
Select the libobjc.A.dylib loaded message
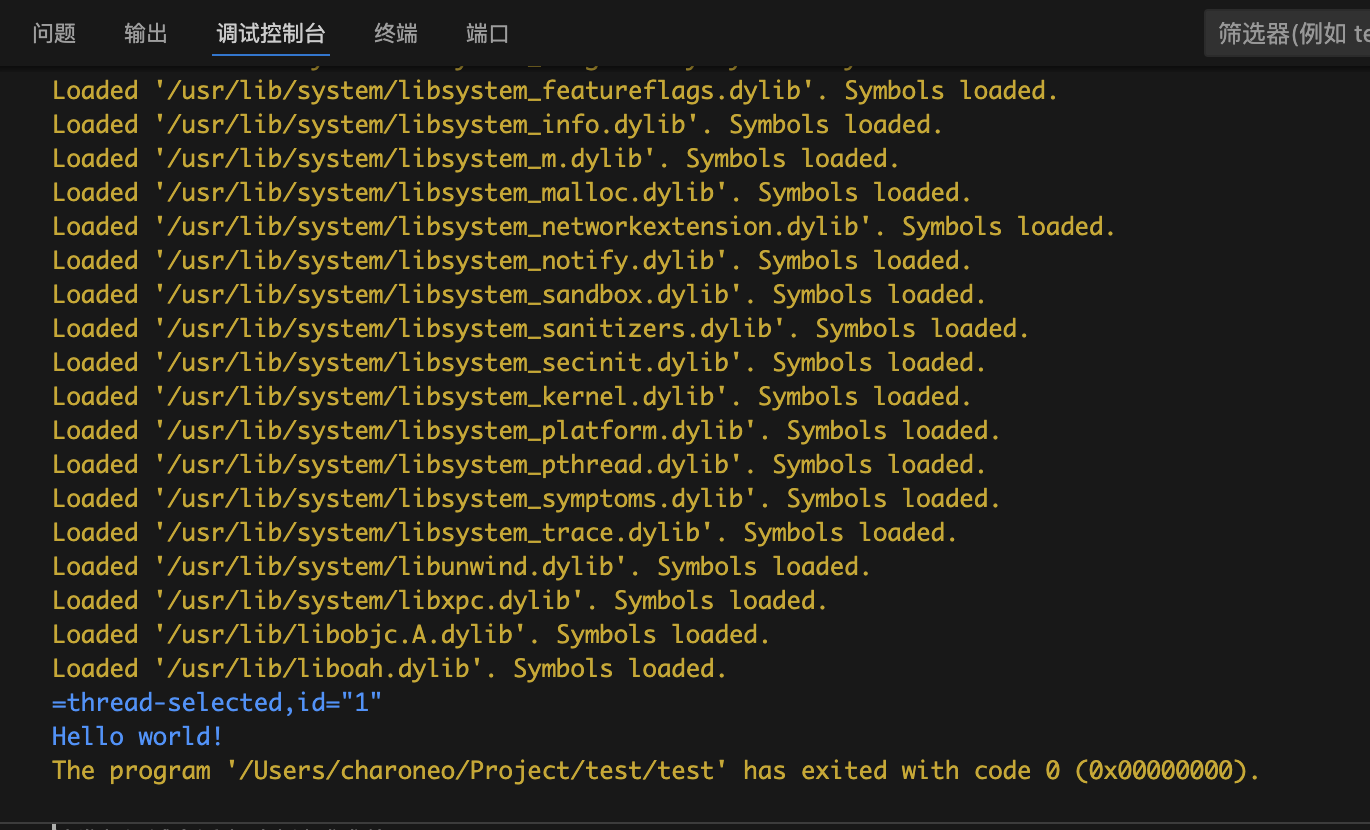410,634
